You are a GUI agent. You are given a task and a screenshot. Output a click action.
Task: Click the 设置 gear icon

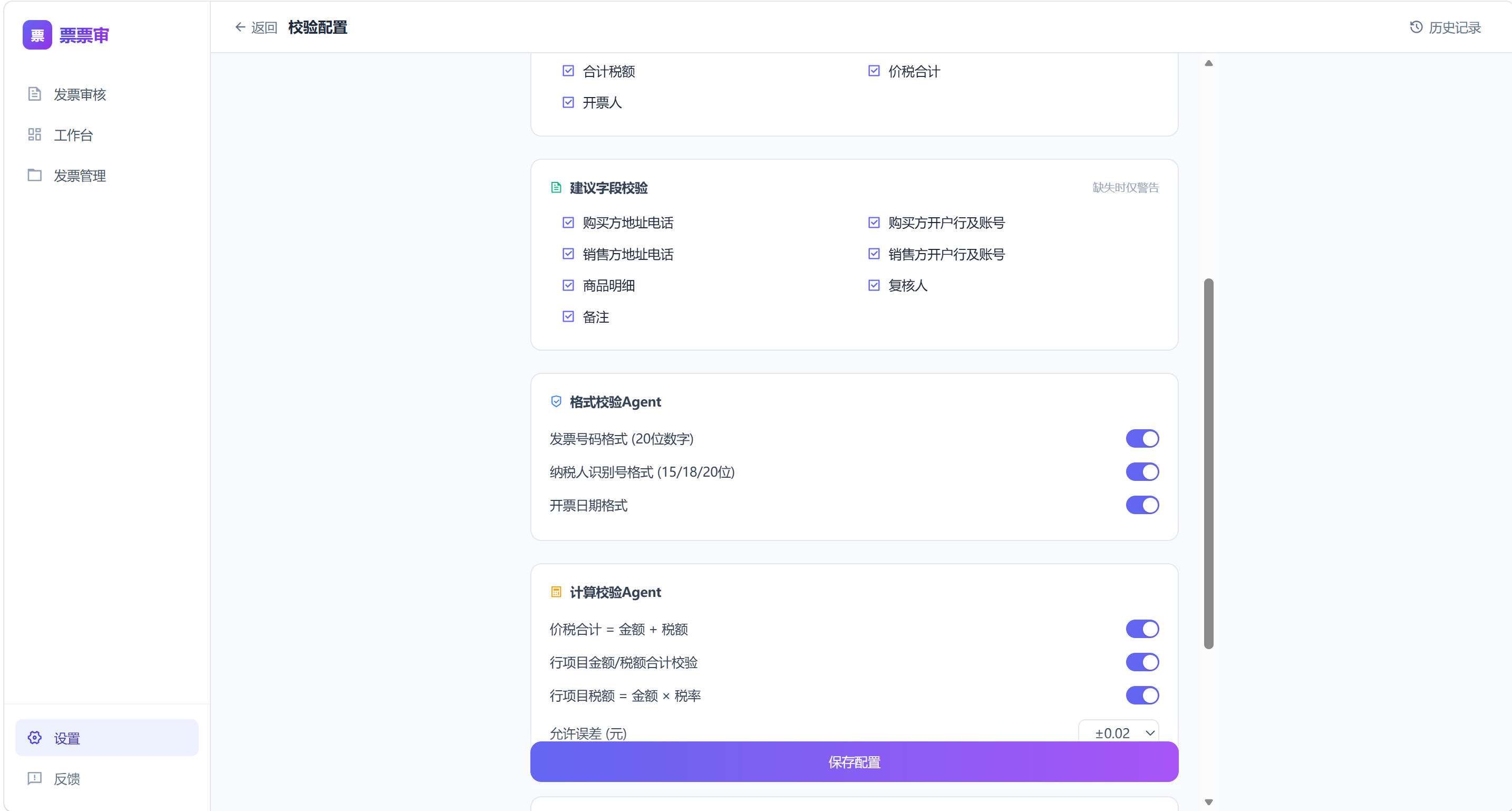35,738
